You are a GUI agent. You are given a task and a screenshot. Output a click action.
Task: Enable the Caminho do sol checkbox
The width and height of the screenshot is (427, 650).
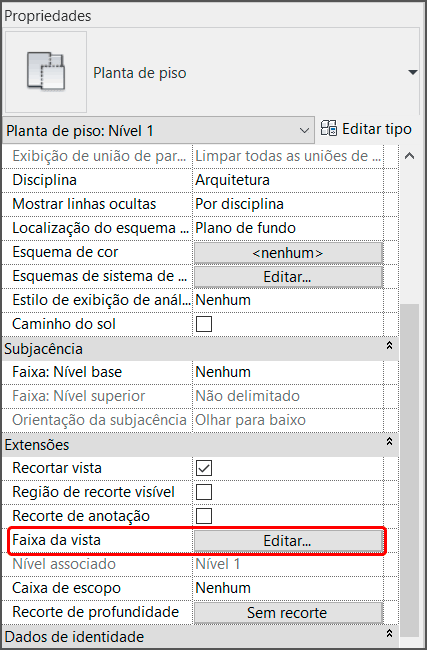point(204,324)
